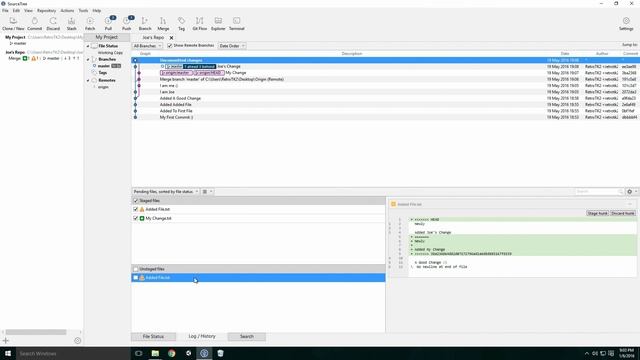Open Explorer from the toolbar
640x360 pixels.
tap(218, 24)
